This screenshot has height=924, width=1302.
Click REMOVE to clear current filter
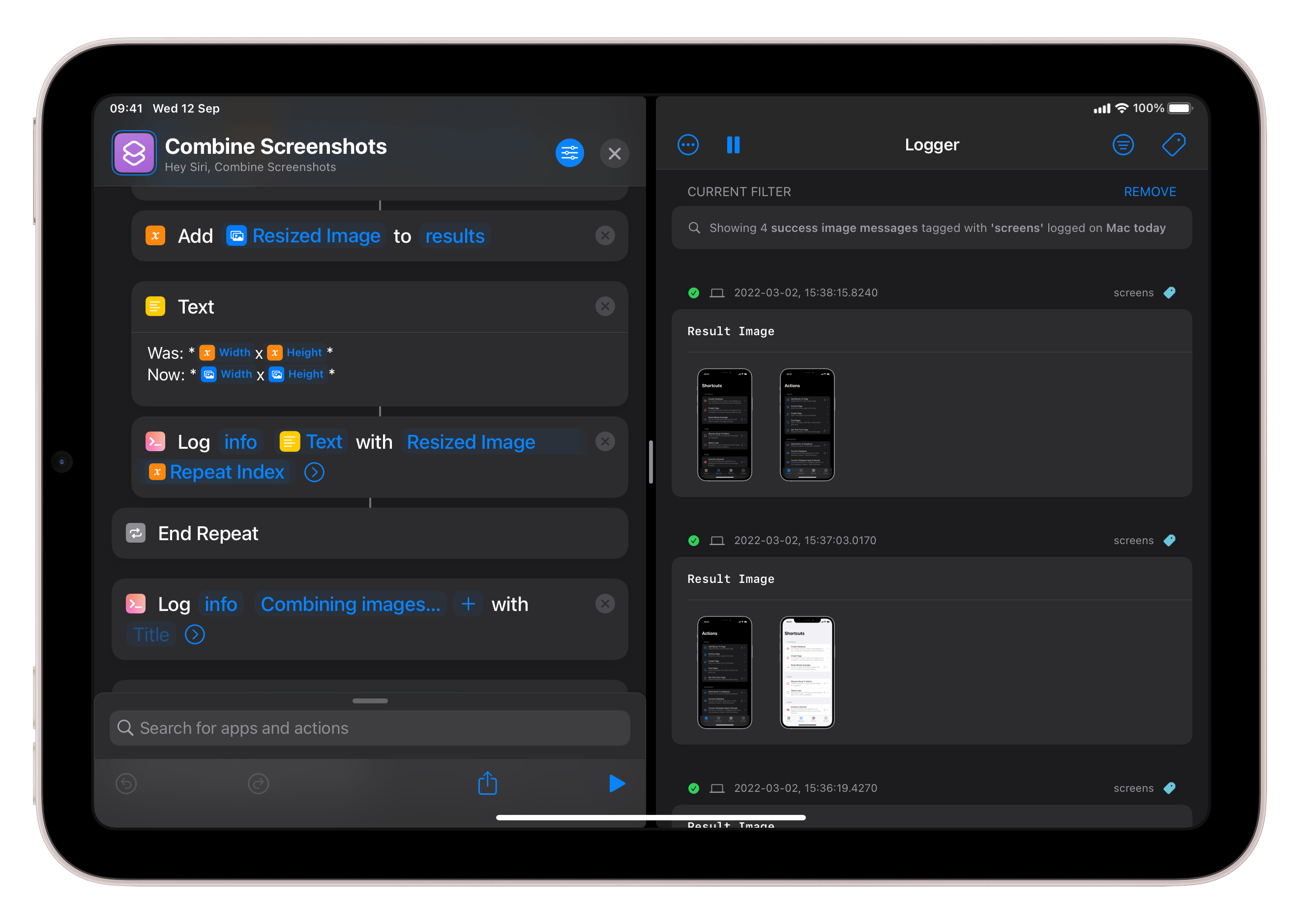pyautogui.click(x=1149, y=192)
